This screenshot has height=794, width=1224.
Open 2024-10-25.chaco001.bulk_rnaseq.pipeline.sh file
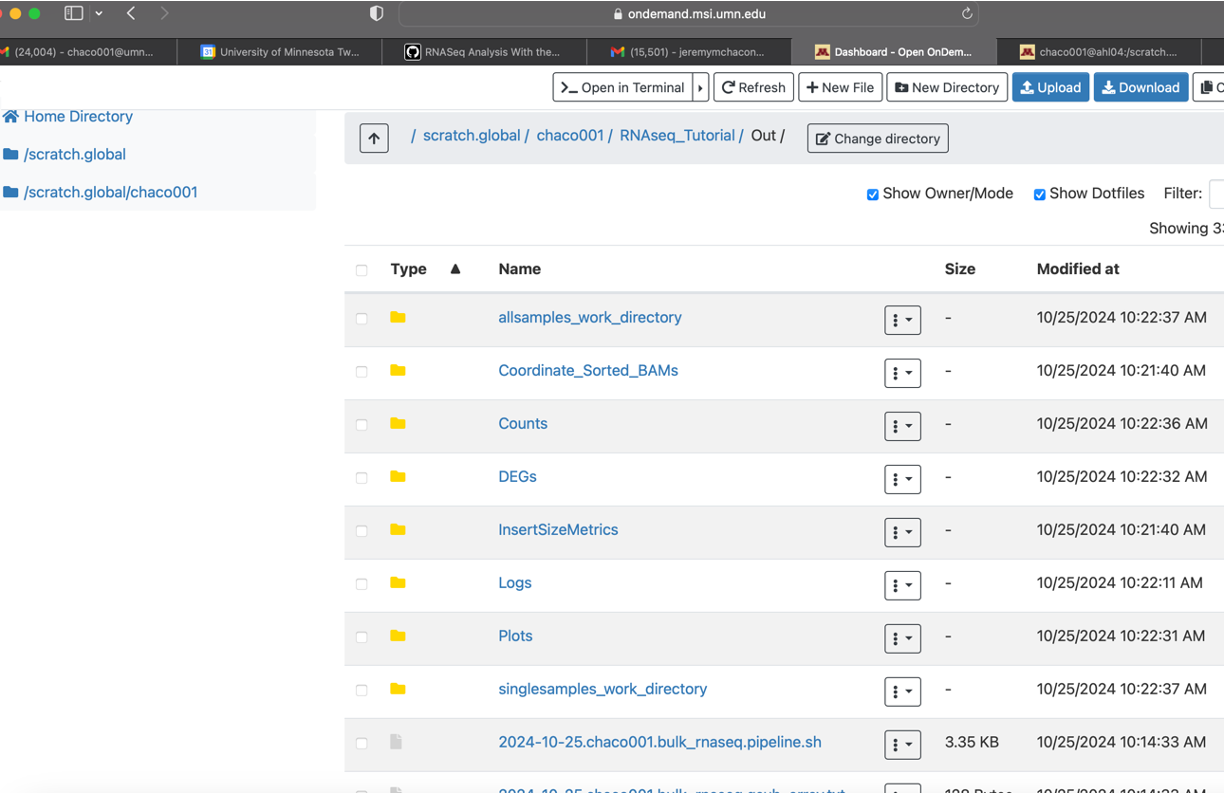(660, 742)
